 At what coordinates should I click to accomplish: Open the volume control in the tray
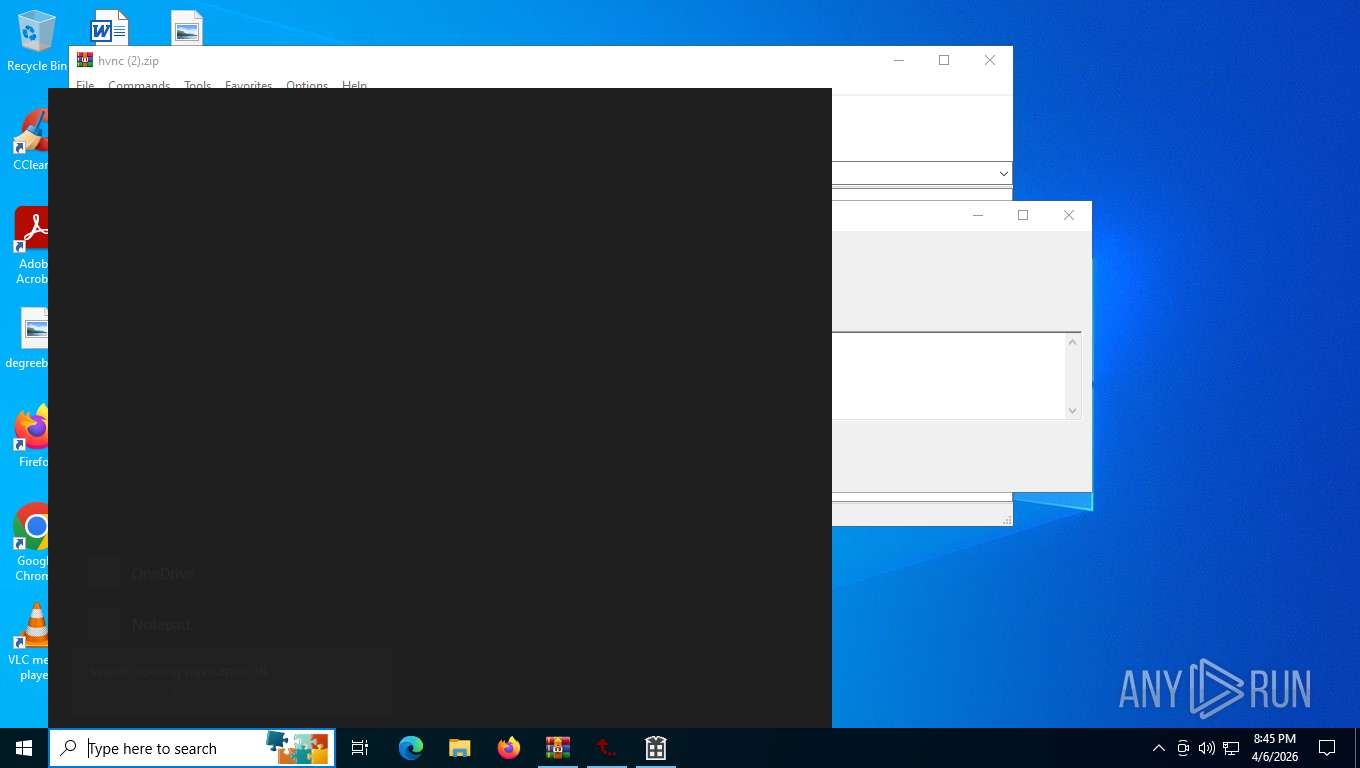click(x=1207, y=748)
